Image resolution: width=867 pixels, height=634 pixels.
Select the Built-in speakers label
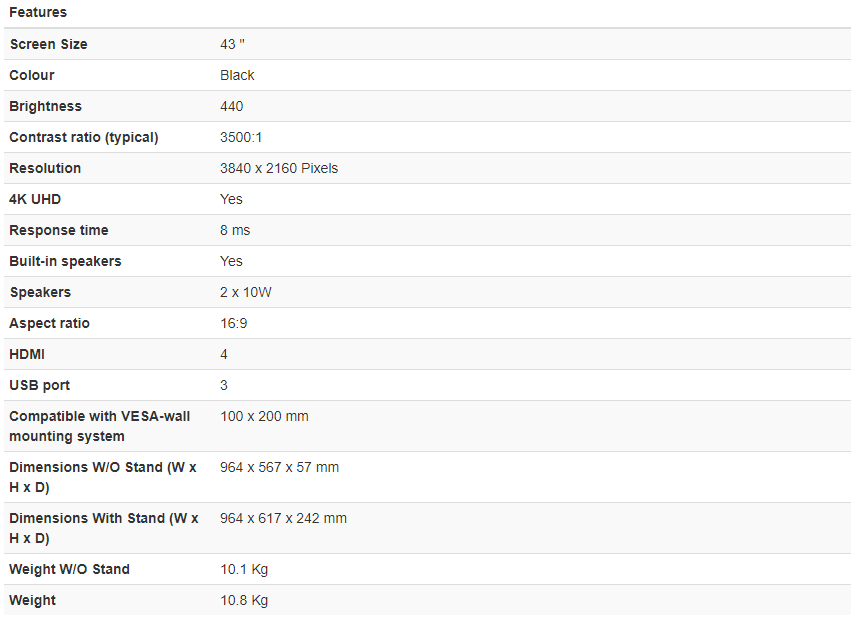(x=65, y=261)
